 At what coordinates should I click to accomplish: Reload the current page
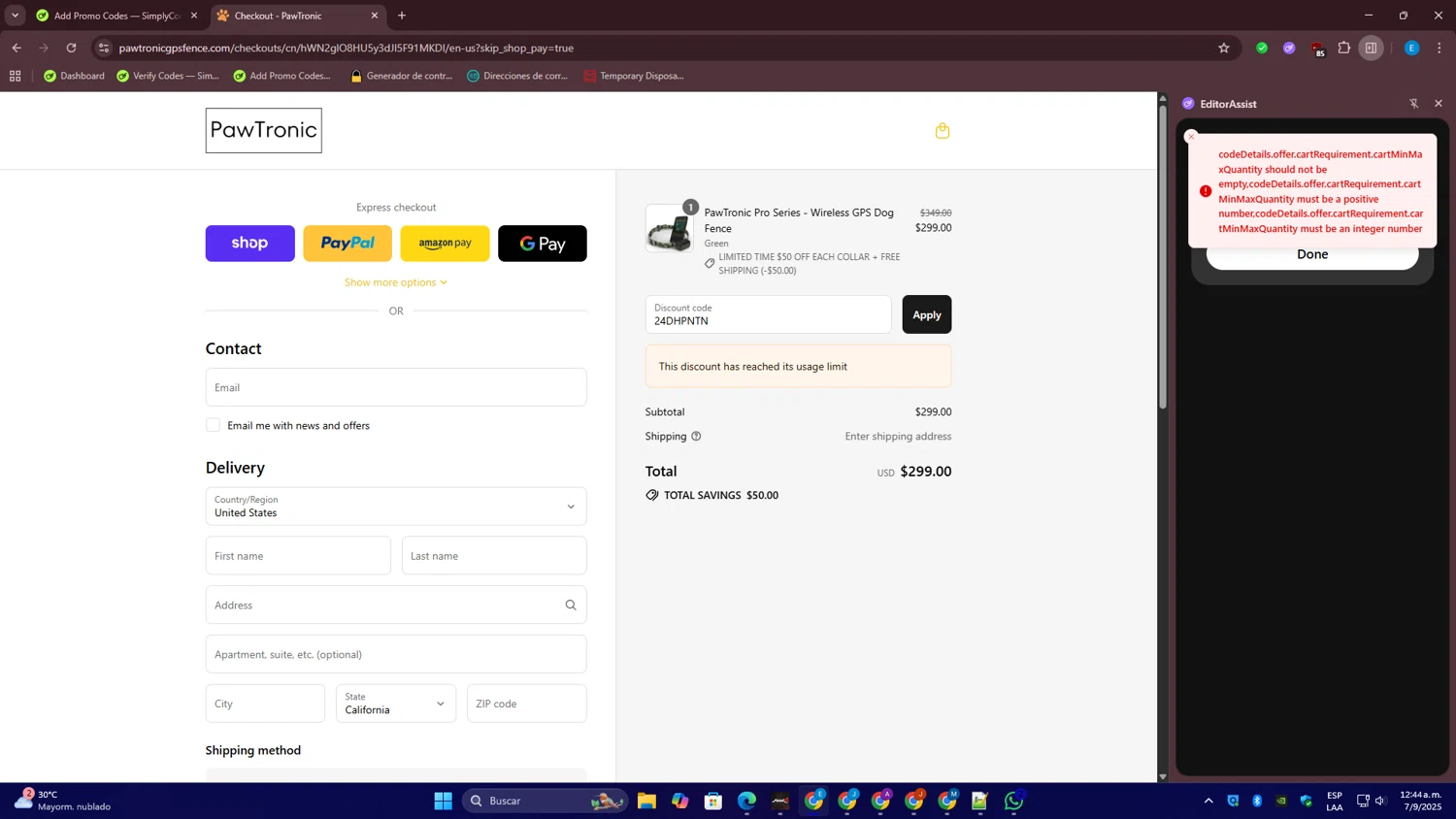71,48
